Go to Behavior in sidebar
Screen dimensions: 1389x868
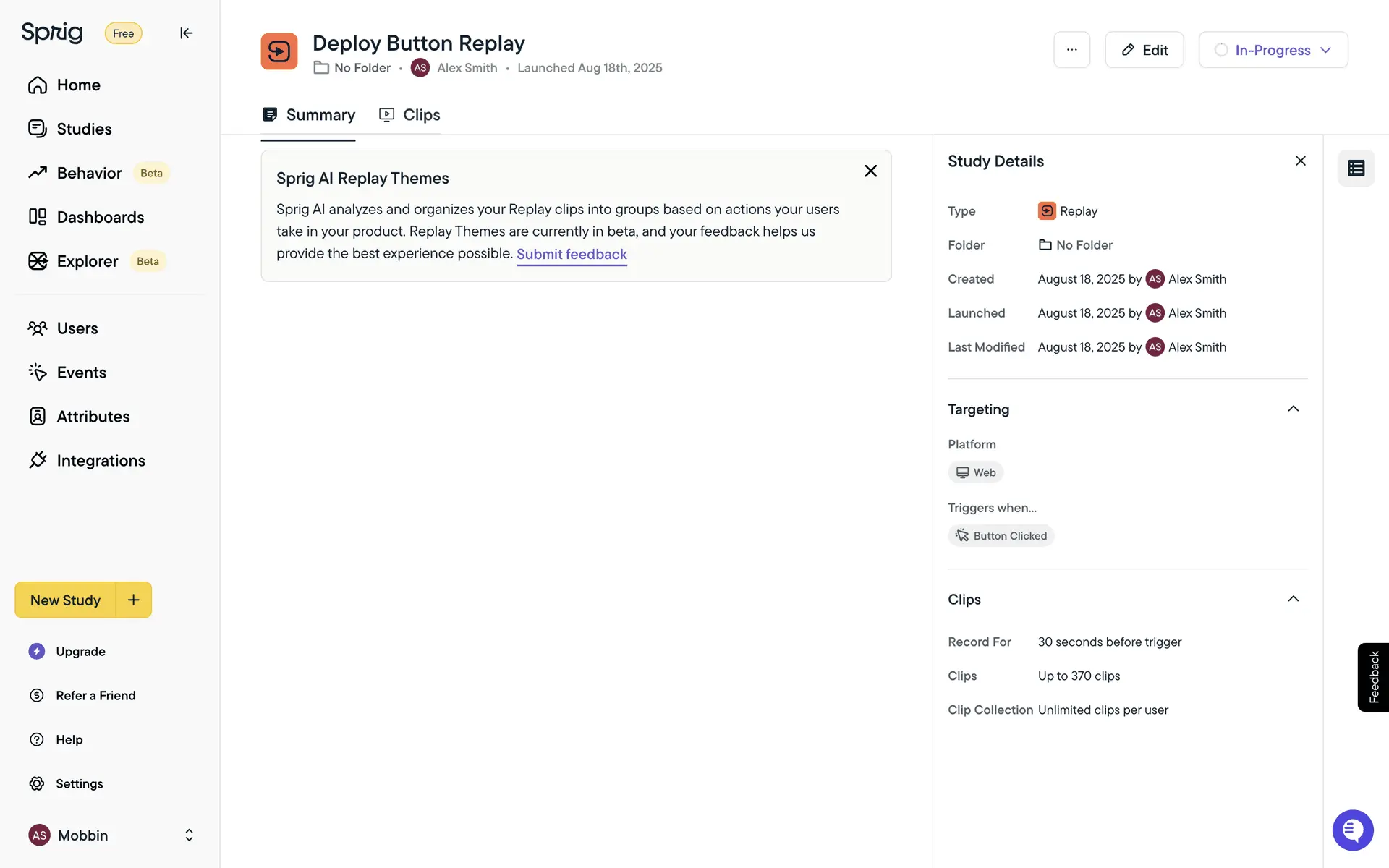[89, 173]
